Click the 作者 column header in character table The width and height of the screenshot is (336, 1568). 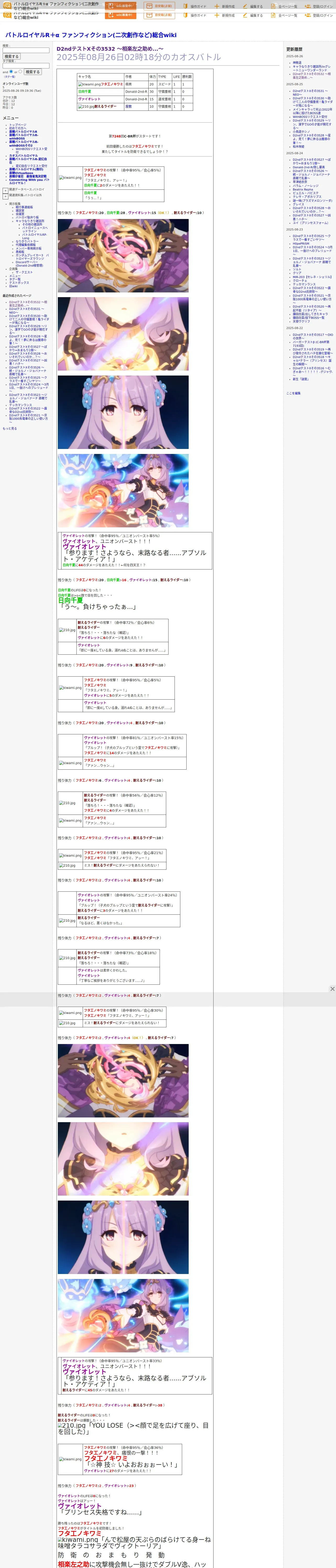(x=136, y=77)
